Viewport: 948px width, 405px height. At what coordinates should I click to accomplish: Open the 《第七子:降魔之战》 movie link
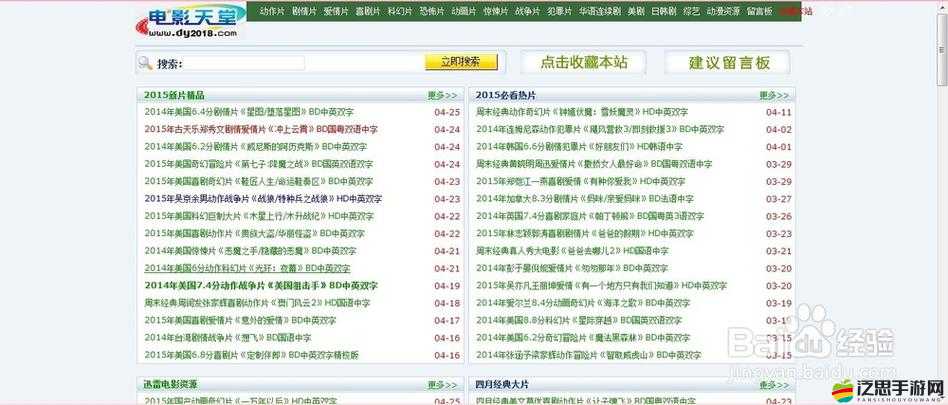point(259,164)
